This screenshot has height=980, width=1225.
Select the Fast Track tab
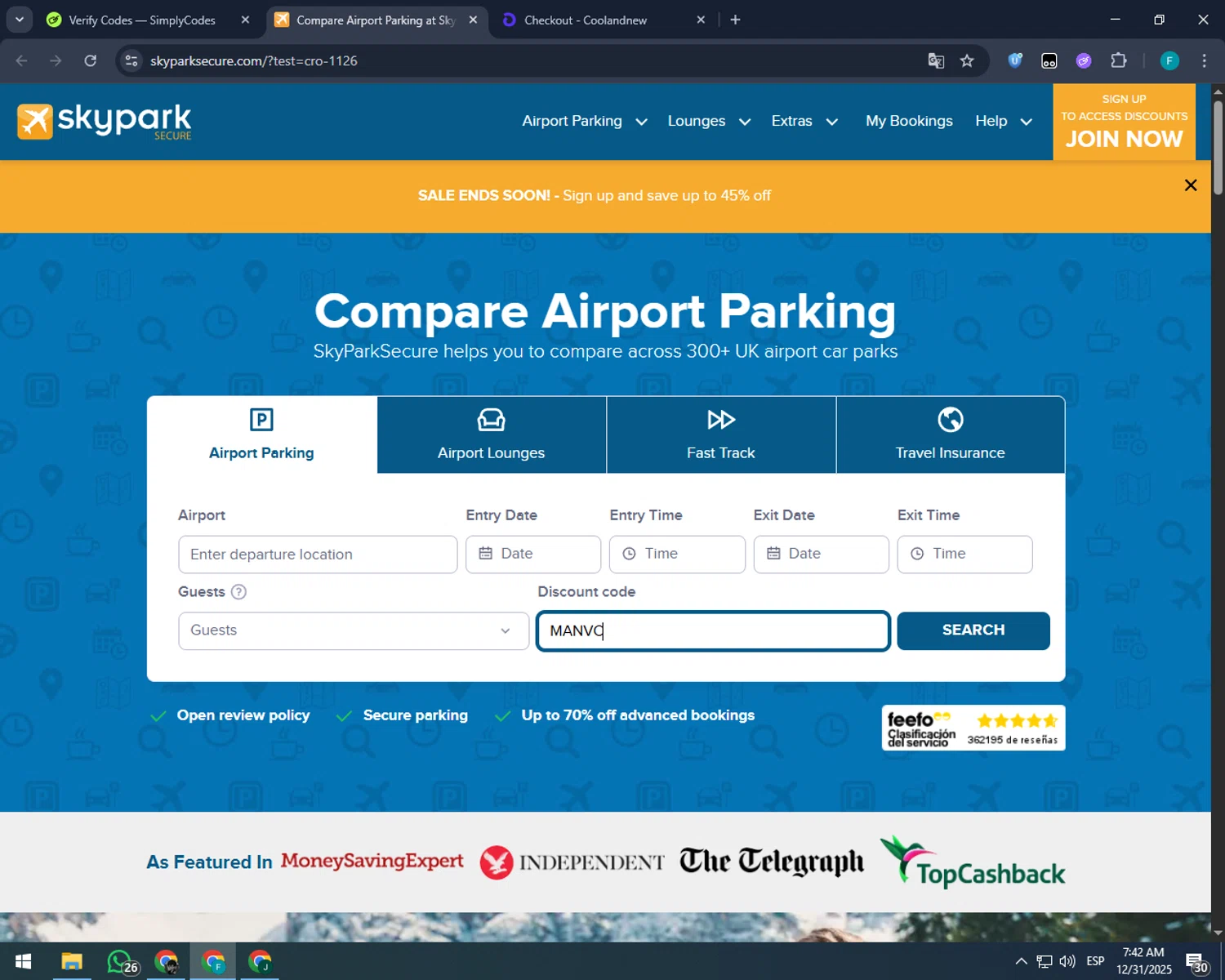click(x=721, y=434)
